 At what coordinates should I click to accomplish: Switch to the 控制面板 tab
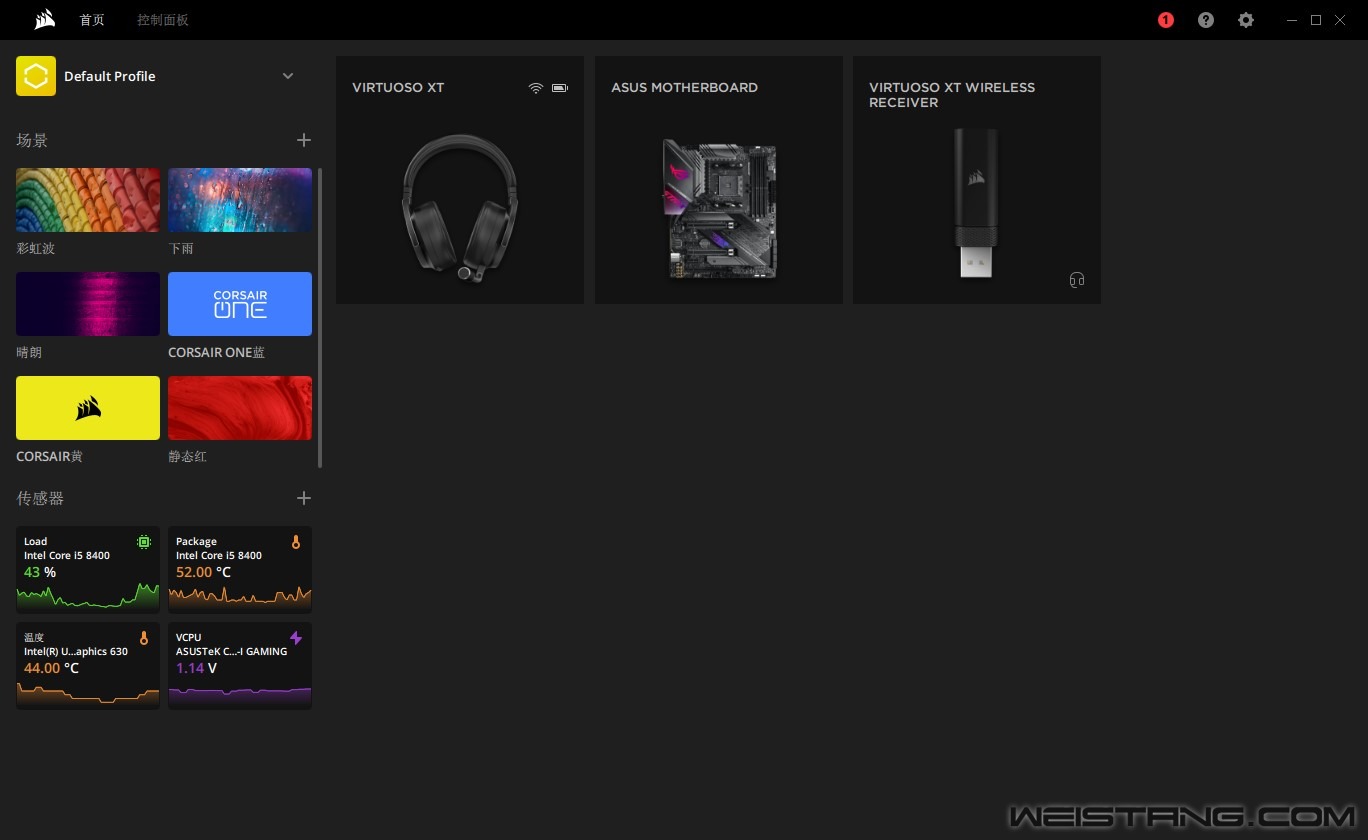point(163,20)
